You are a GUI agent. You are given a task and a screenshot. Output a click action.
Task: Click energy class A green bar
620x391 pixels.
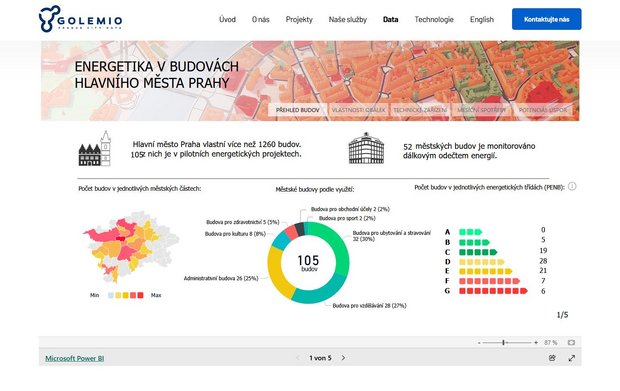tap(470, 232)
